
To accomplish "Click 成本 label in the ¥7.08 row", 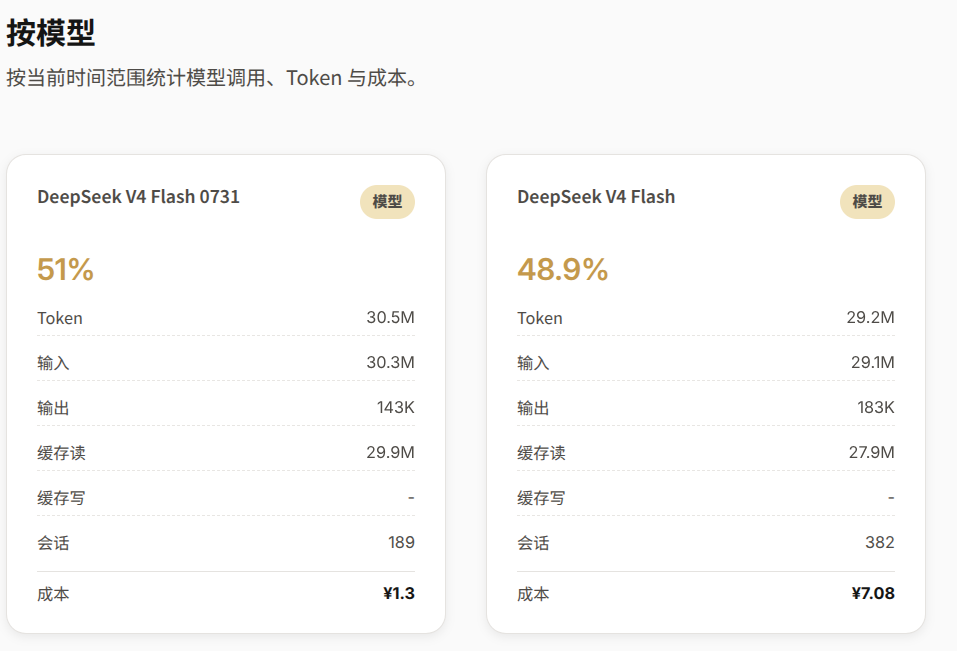I will [x=533, y=594].
